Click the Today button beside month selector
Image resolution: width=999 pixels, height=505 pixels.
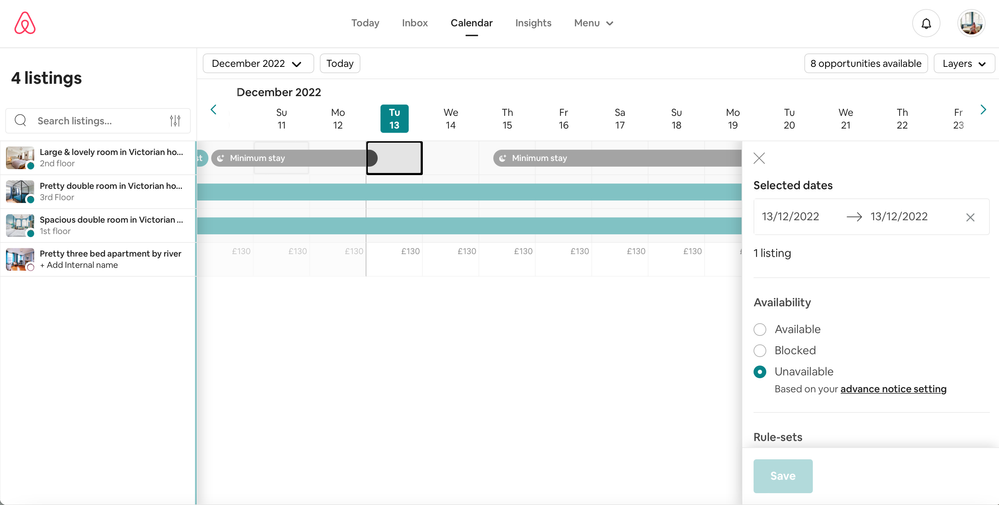(340, 64)
